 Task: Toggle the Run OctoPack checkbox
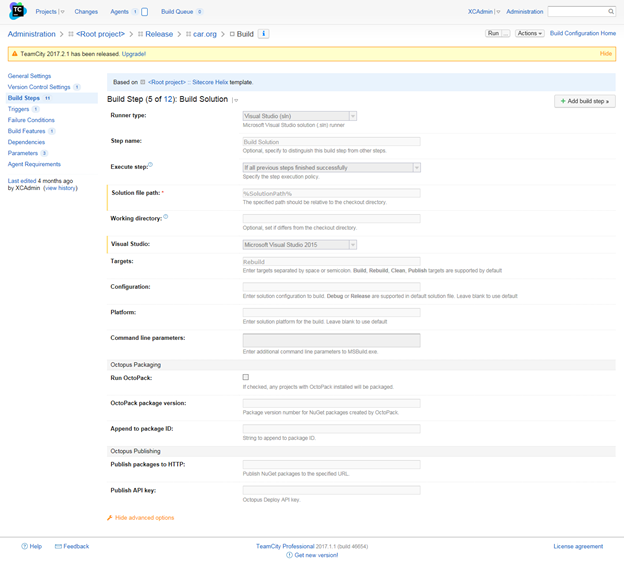(246, 377)
